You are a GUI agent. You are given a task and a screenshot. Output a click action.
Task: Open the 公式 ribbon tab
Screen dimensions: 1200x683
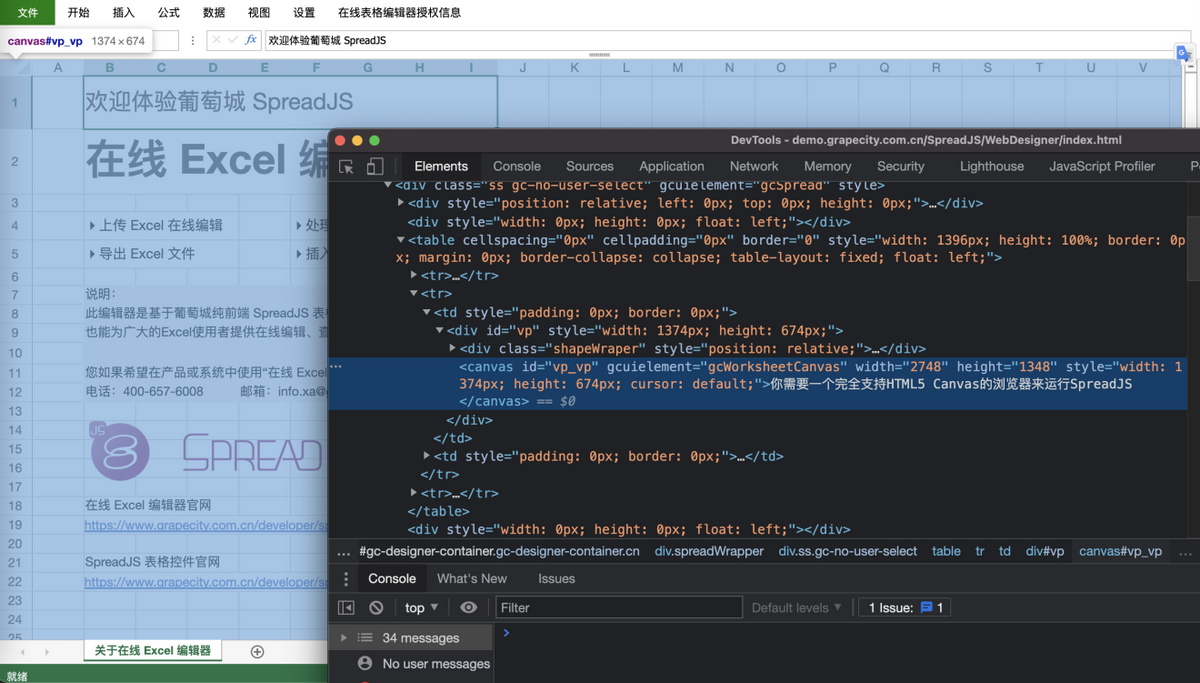tap(169, 13)
